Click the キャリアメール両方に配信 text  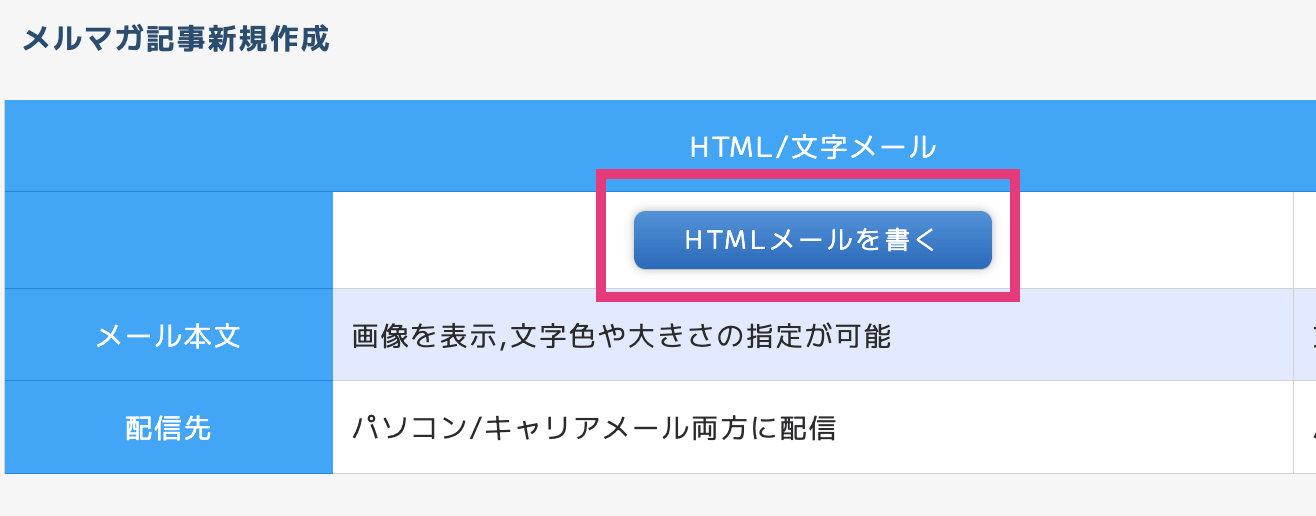click(659, 428)
